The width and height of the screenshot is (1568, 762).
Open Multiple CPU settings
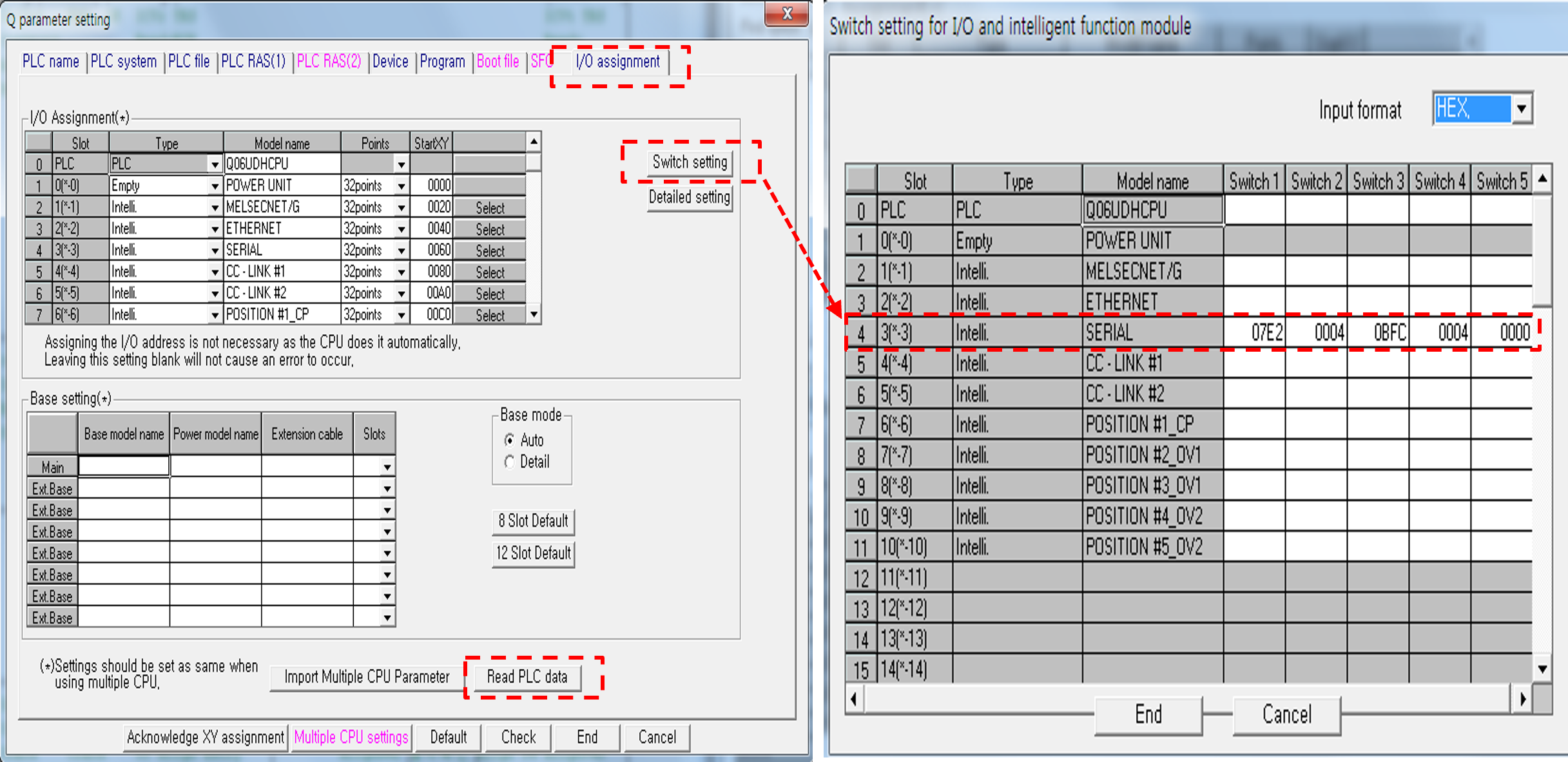pyautogui.click(x=351, y=737)
